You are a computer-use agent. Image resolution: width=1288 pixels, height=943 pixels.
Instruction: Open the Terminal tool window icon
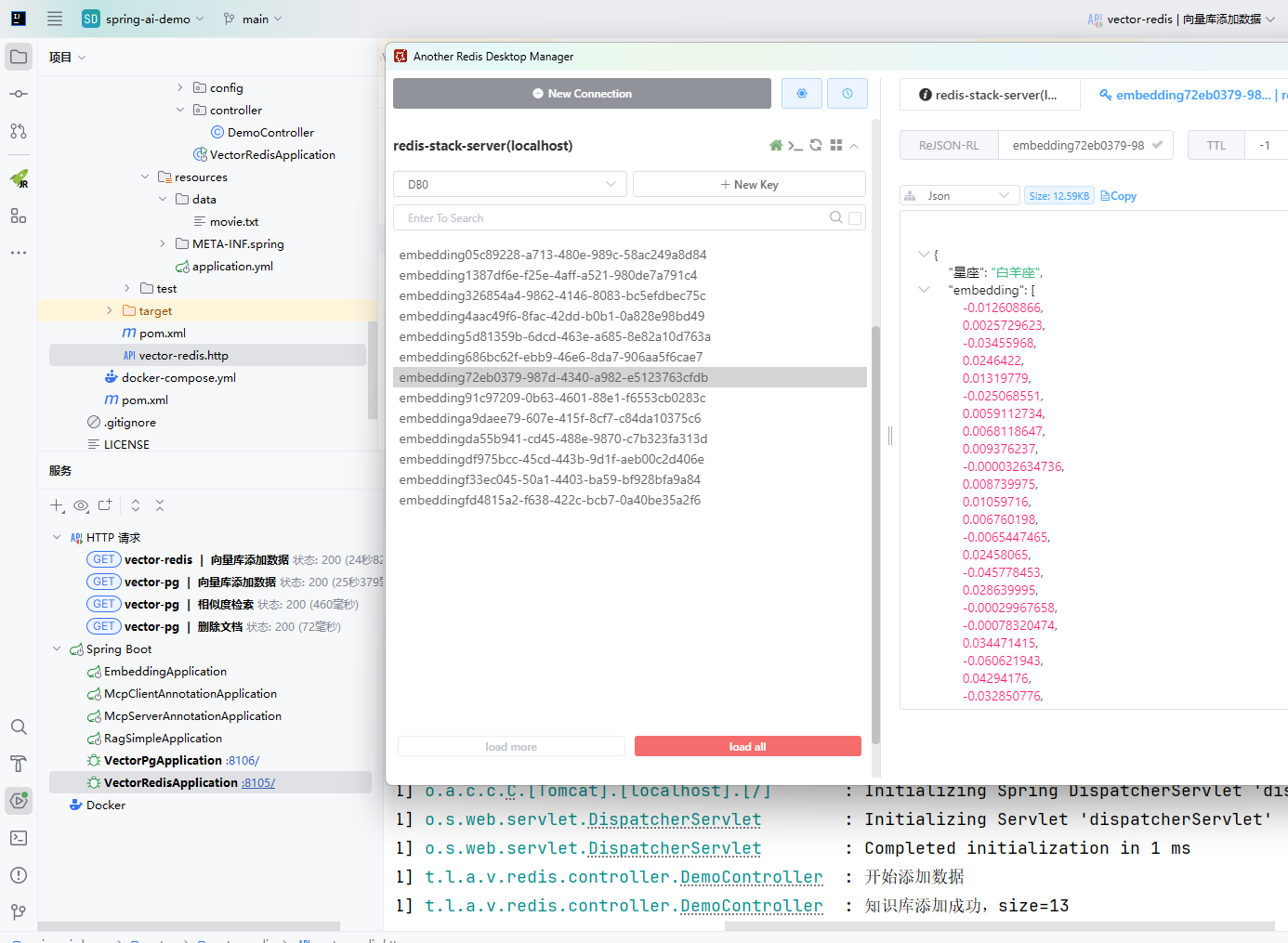[x=19, y=838]
